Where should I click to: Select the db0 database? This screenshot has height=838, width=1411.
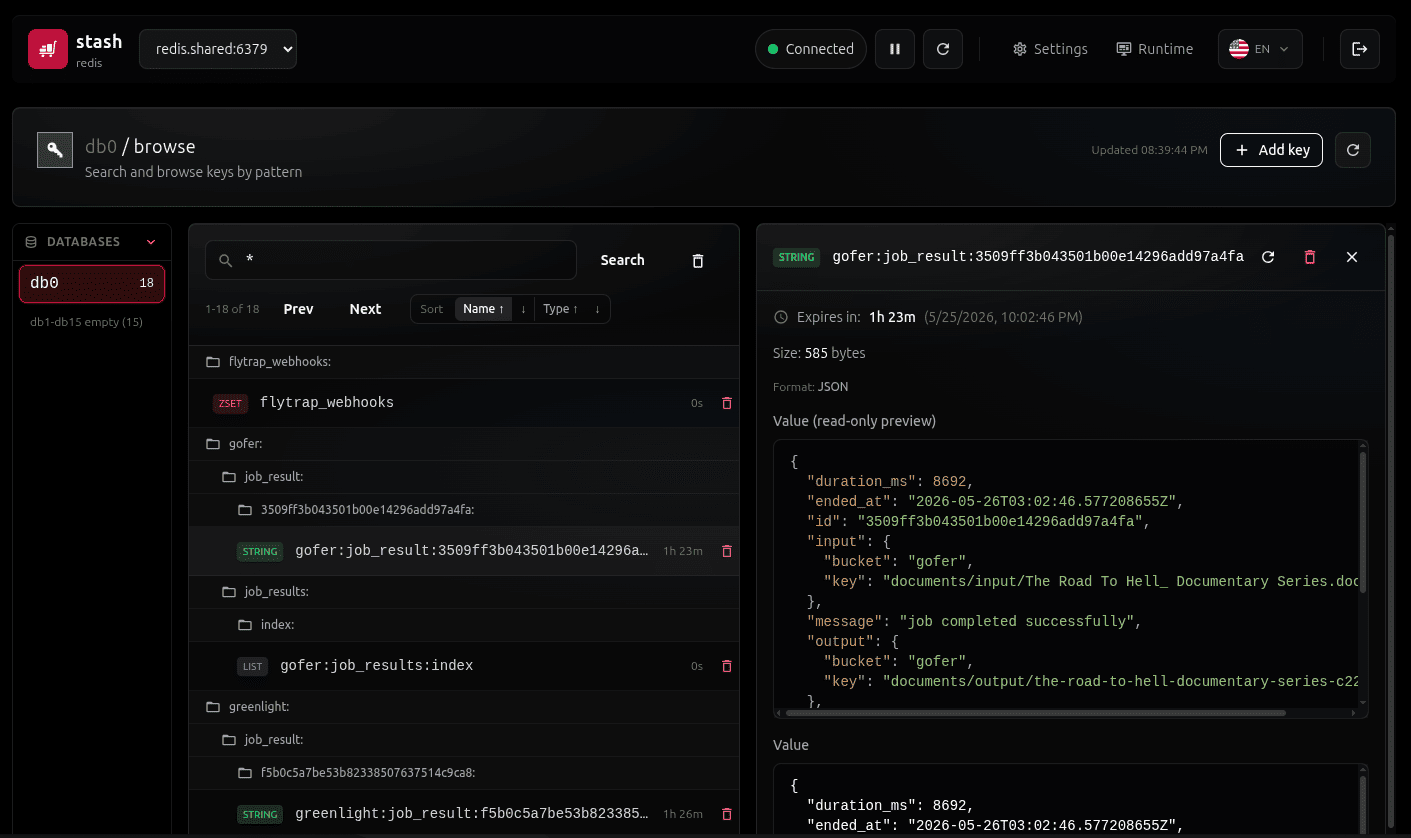coord(92,283)
